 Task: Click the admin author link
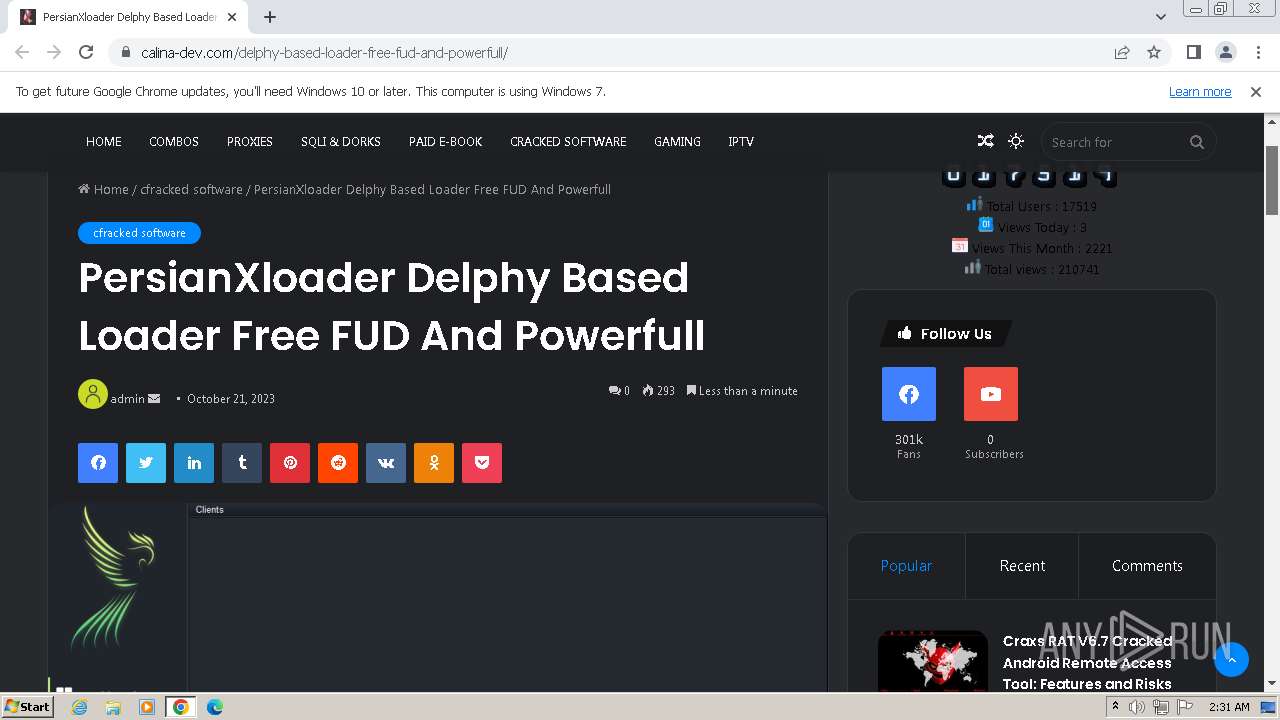click(128, 398)
